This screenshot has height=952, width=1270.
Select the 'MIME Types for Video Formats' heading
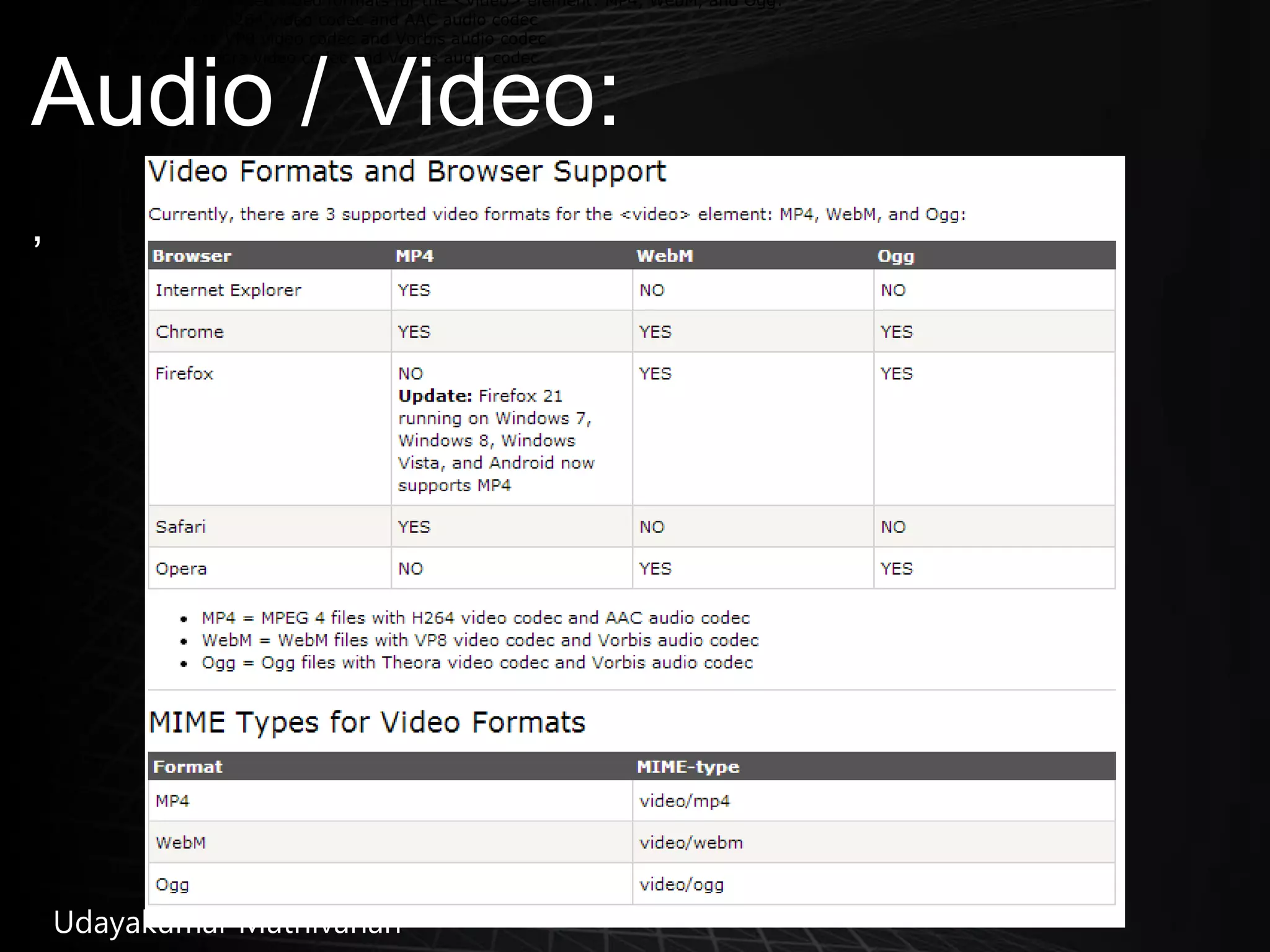[367, 723]
